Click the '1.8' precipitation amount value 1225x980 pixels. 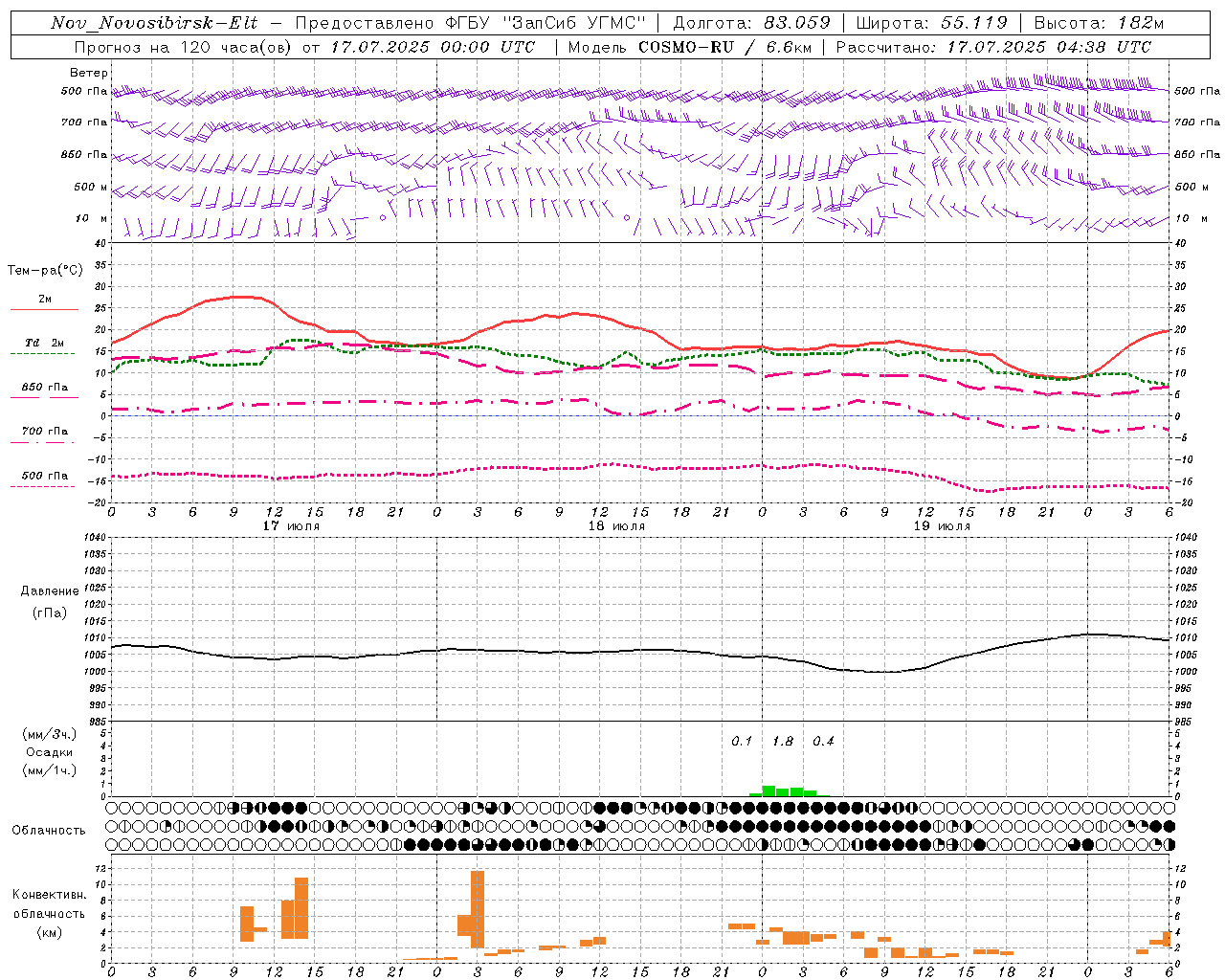(x=783, y=741)
